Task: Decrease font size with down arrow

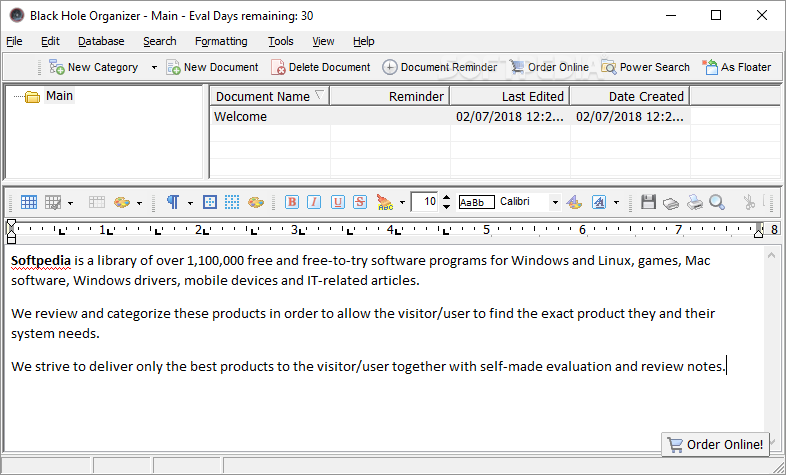Action: (x=447, y=207)
